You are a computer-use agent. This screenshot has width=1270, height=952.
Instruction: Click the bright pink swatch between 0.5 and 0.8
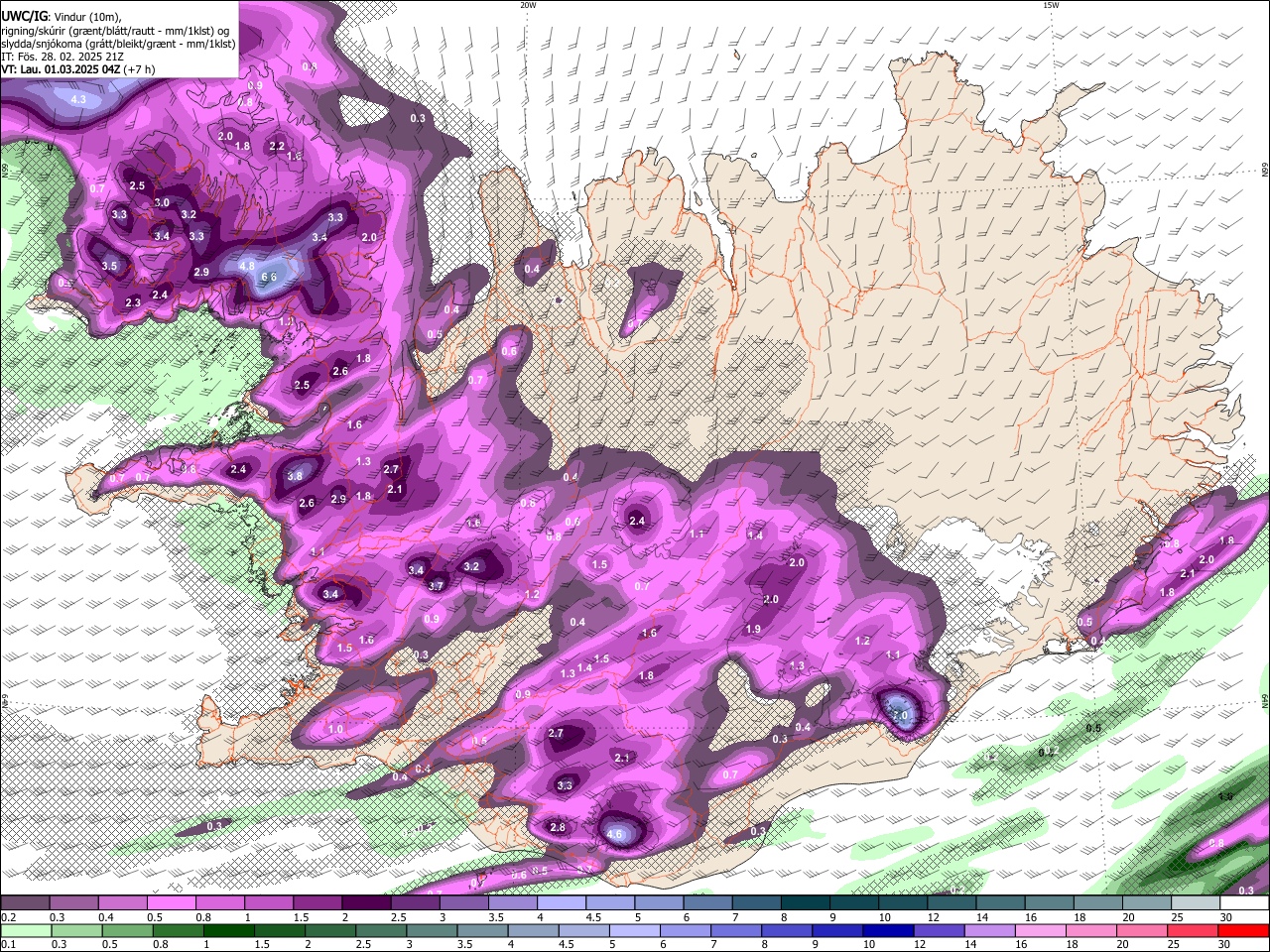[172, 902]
